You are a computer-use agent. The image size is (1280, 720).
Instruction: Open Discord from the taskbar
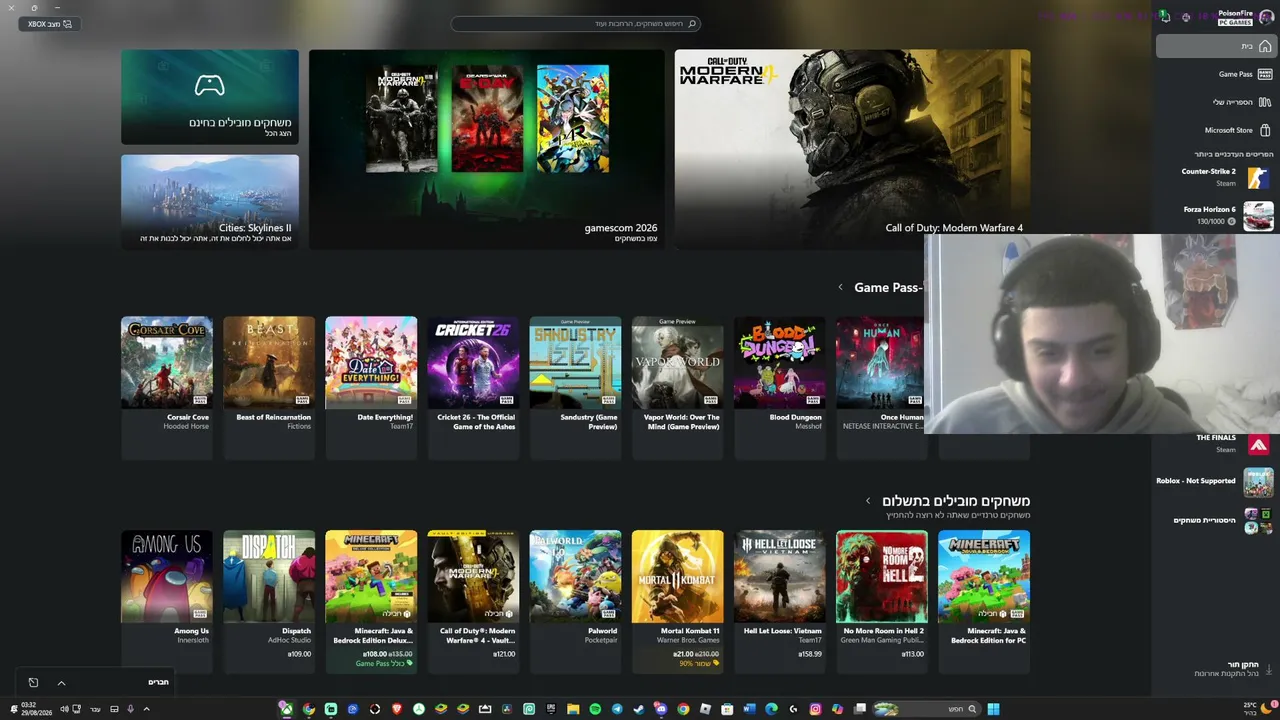click(x=661, y=709)
